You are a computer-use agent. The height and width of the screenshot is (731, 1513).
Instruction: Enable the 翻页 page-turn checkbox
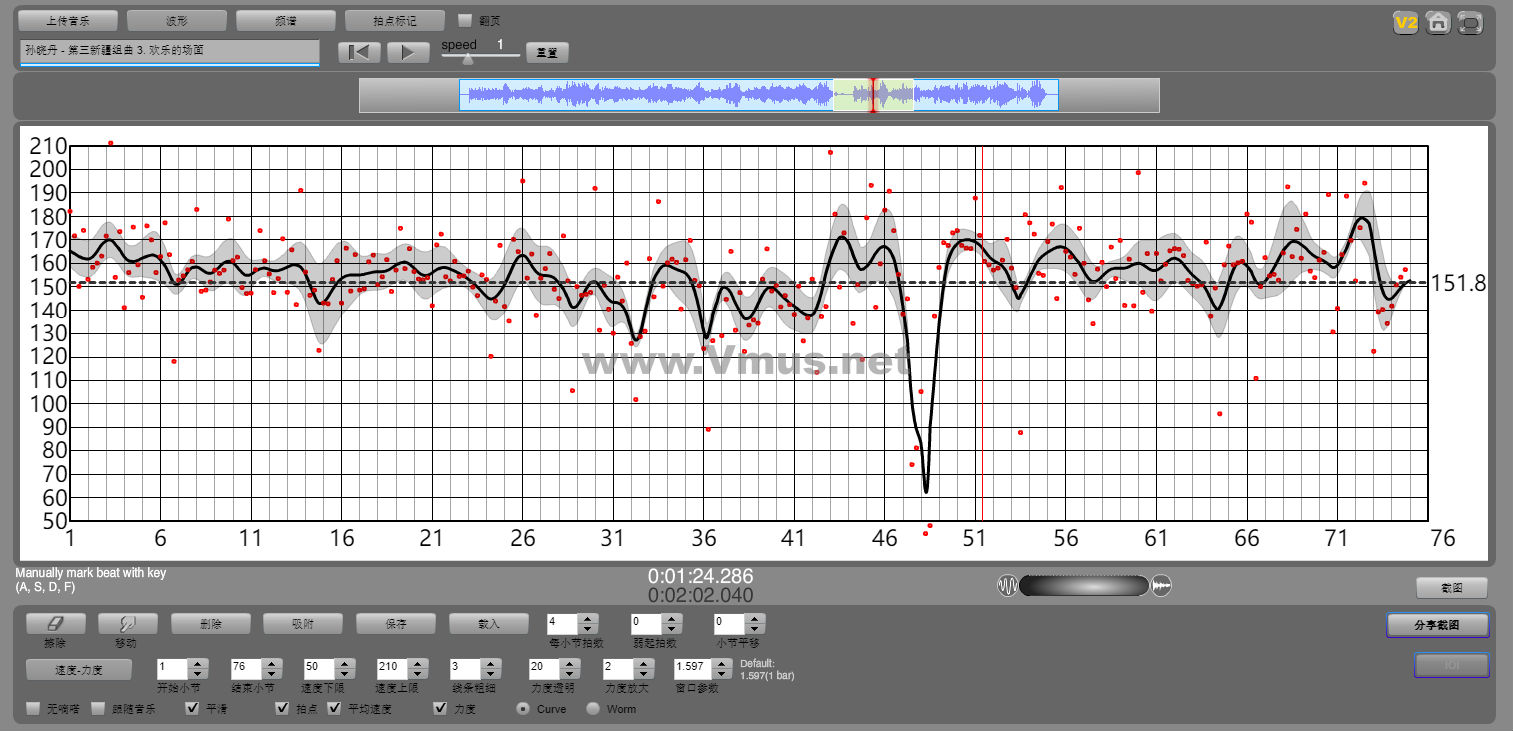(465, 20)
